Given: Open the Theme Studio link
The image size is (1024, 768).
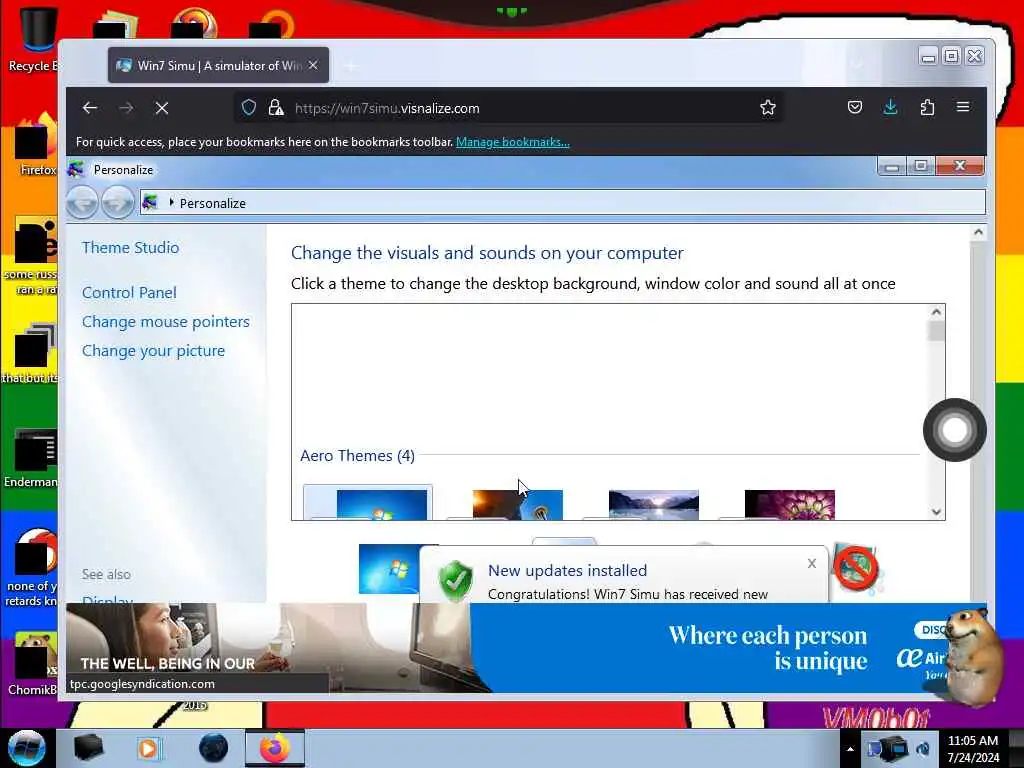Looking at the screenshot, I should tap(131, 248).
